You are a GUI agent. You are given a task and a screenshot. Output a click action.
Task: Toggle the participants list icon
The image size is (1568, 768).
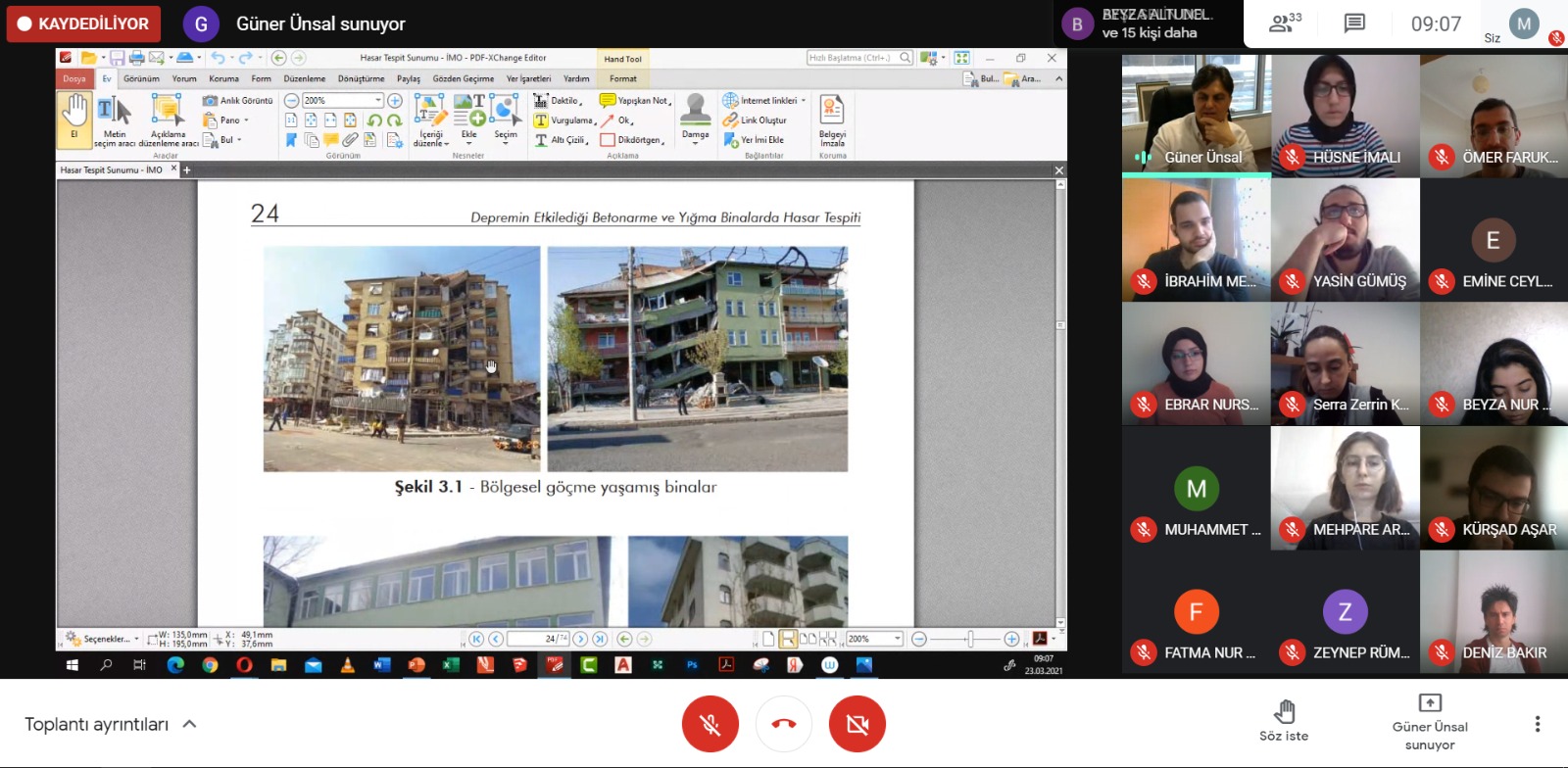(1285, 24)
